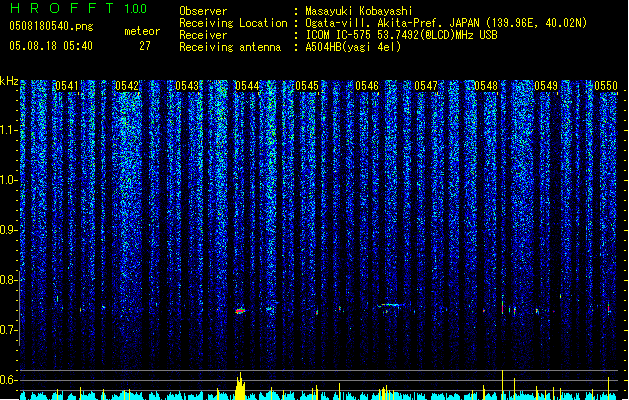Click the red meteor echo near 0544

(x=240, y=311)
